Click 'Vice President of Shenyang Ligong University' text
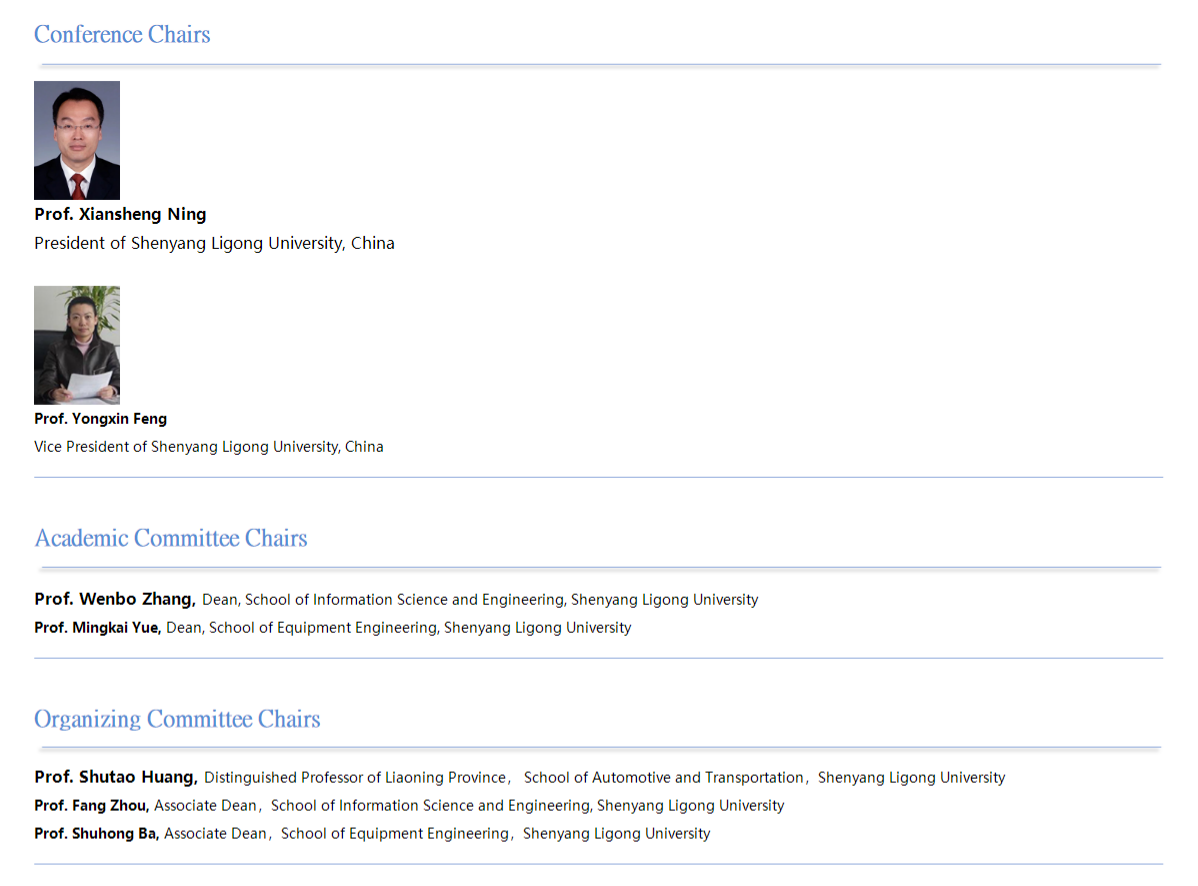 (x=187, y=447)
